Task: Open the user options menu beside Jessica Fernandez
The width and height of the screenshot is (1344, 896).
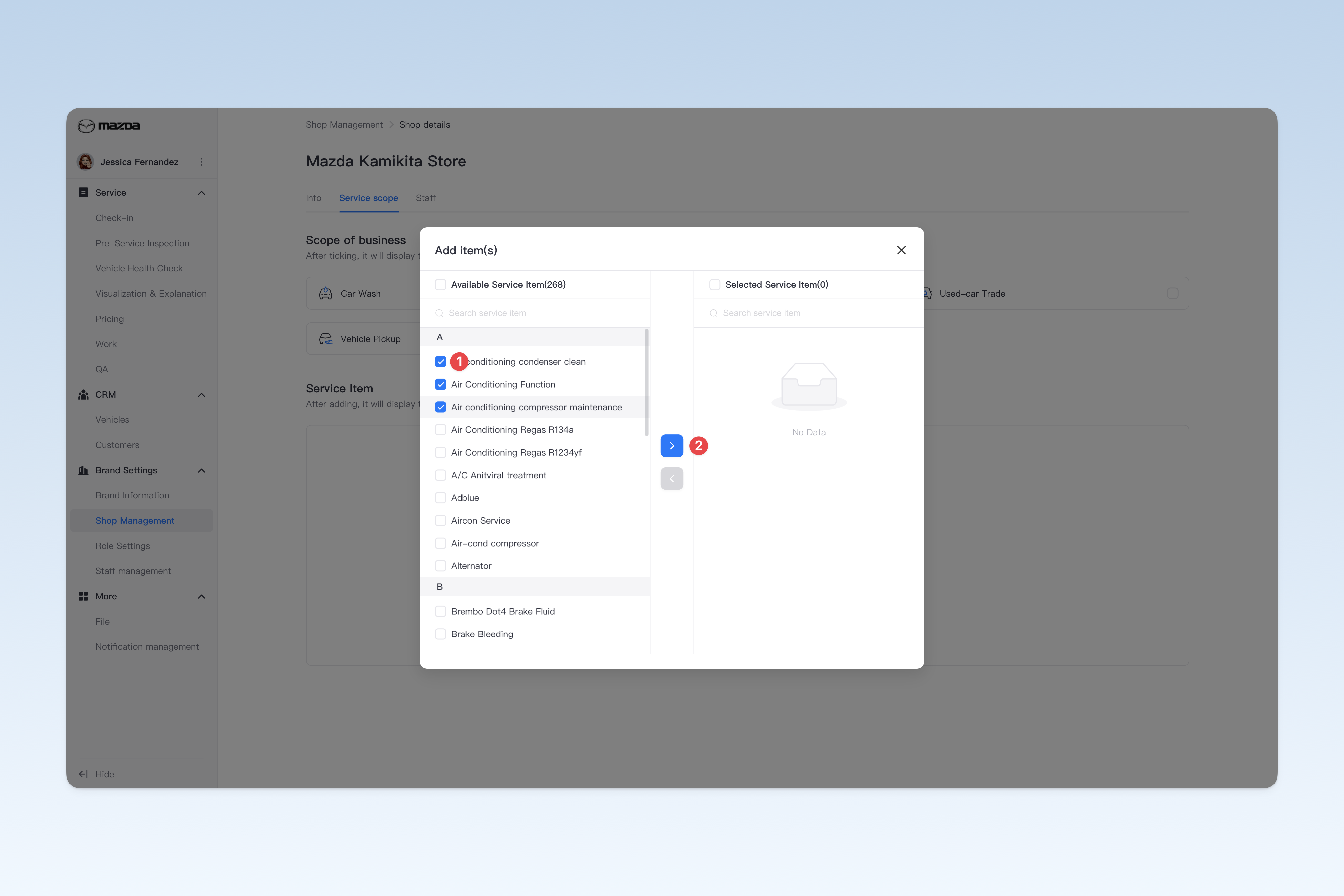Action: click(201, 162)
